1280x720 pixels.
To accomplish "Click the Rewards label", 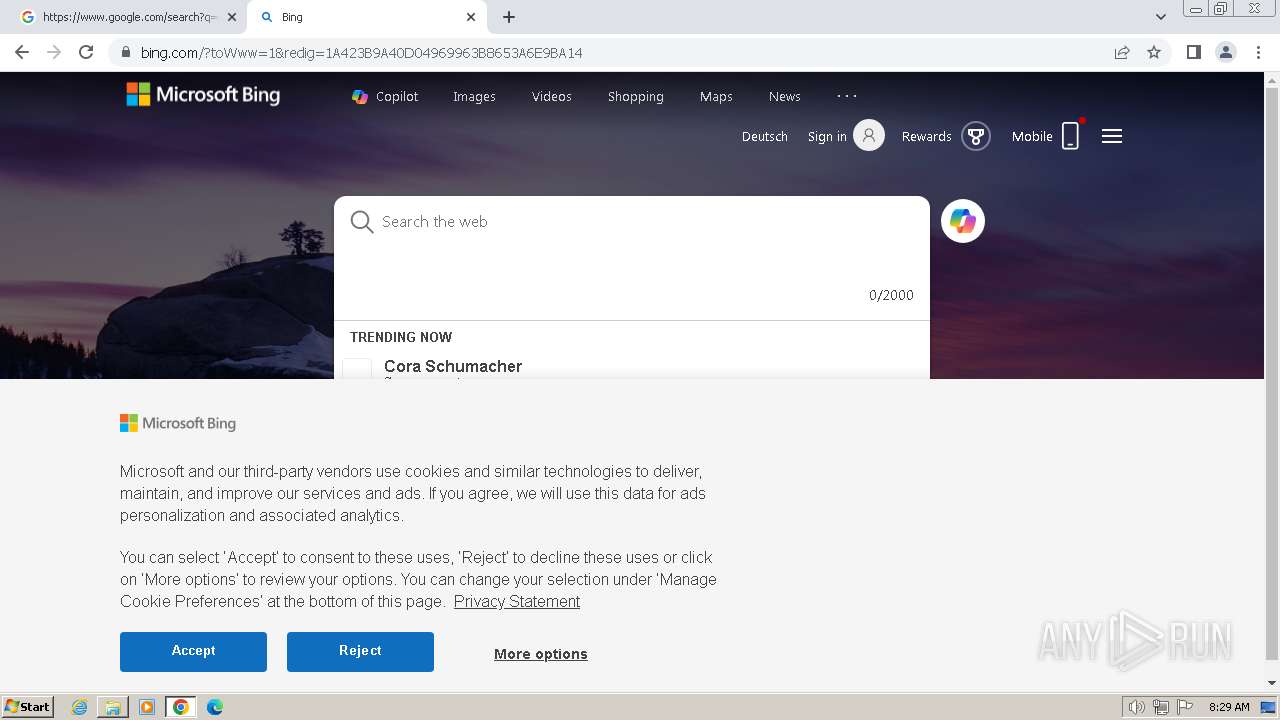I will click(927, 137).
